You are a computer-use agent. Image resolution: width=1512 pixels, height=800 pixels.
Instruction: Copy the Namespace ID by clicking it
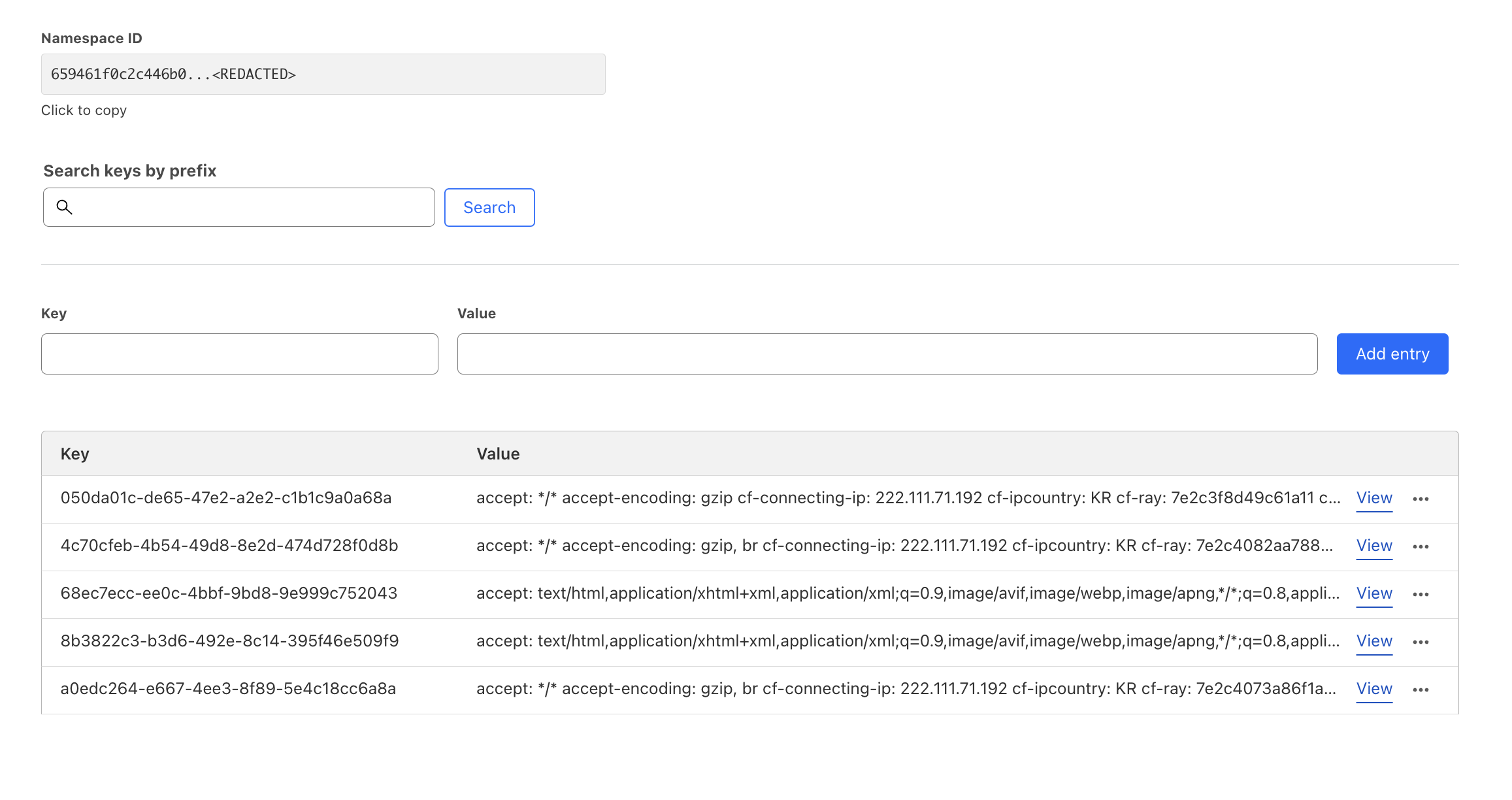(x=323, y=74)
